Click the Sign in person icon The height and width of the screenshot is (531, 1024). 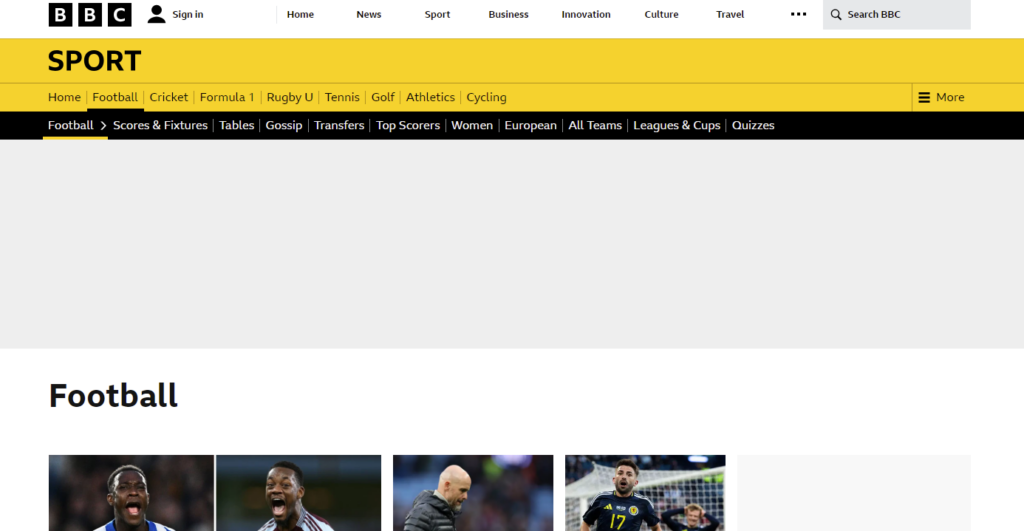pyautogui.click(x=157, y=14)
